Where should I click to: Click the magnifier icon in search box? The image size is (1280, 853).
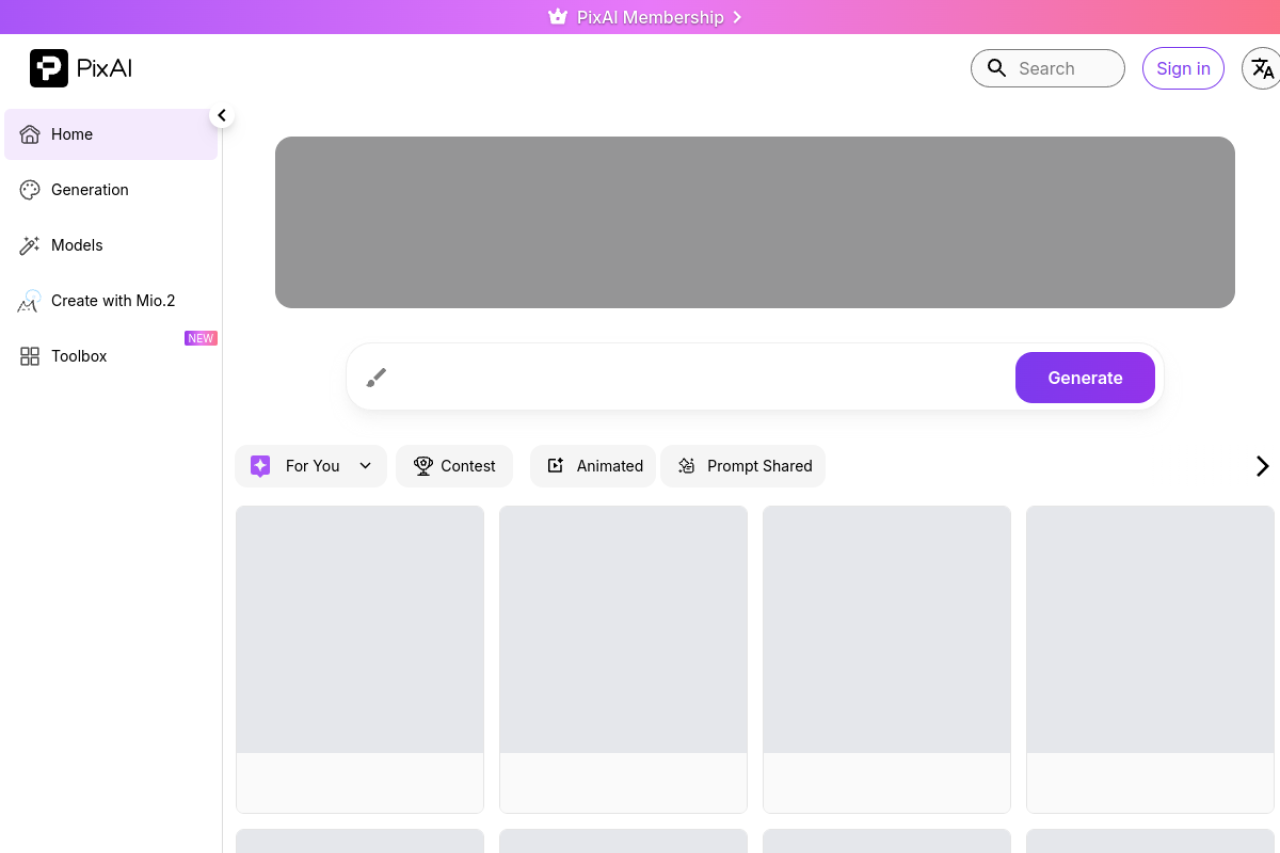[x=997, y=68]
